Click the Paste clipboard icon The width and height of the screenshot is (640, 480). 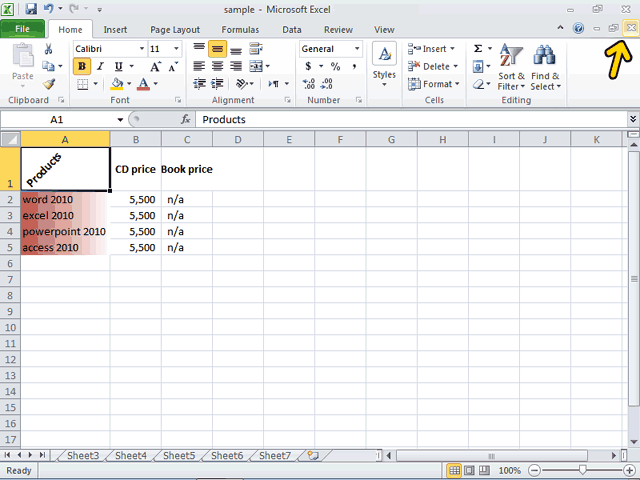pyautogui.click(x=23, y=55)
